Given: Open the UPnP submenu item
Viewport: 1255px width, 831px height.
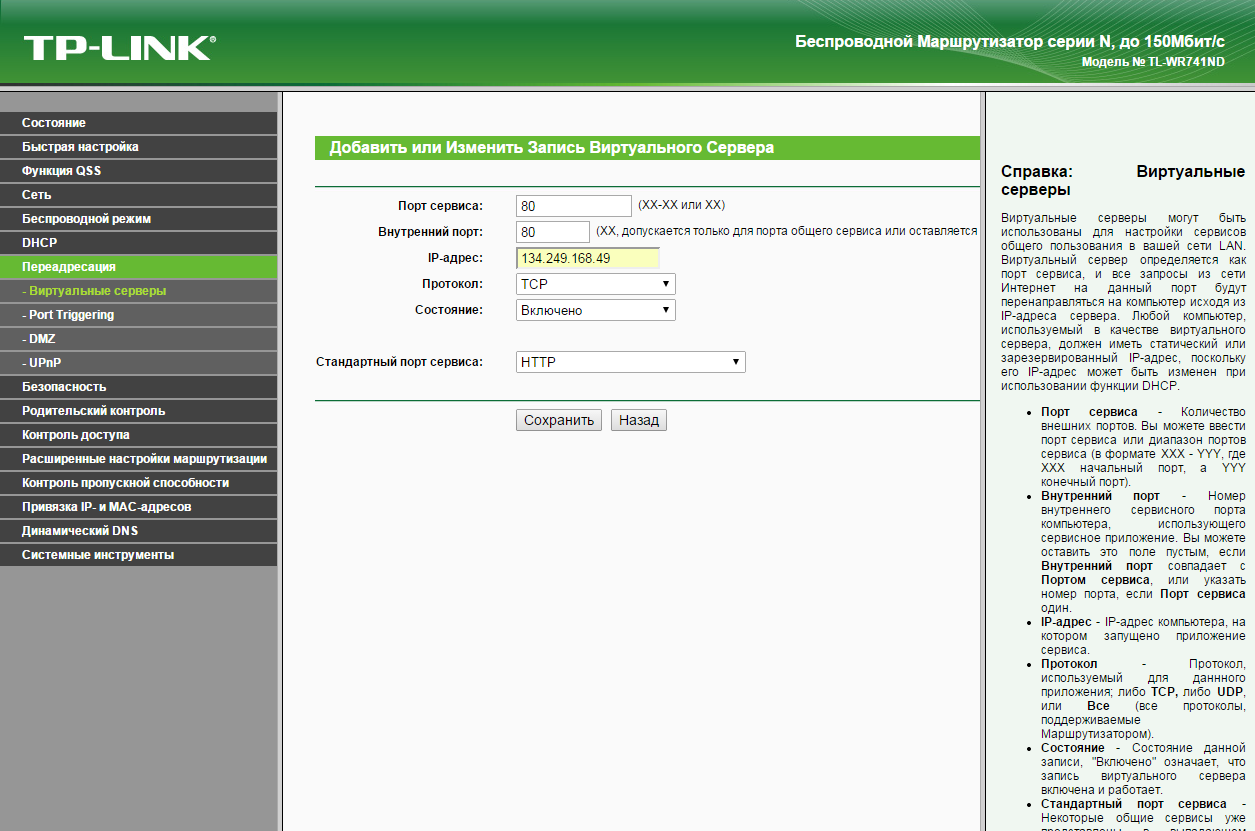Looking at the screenshot, I should coord(139,363).
